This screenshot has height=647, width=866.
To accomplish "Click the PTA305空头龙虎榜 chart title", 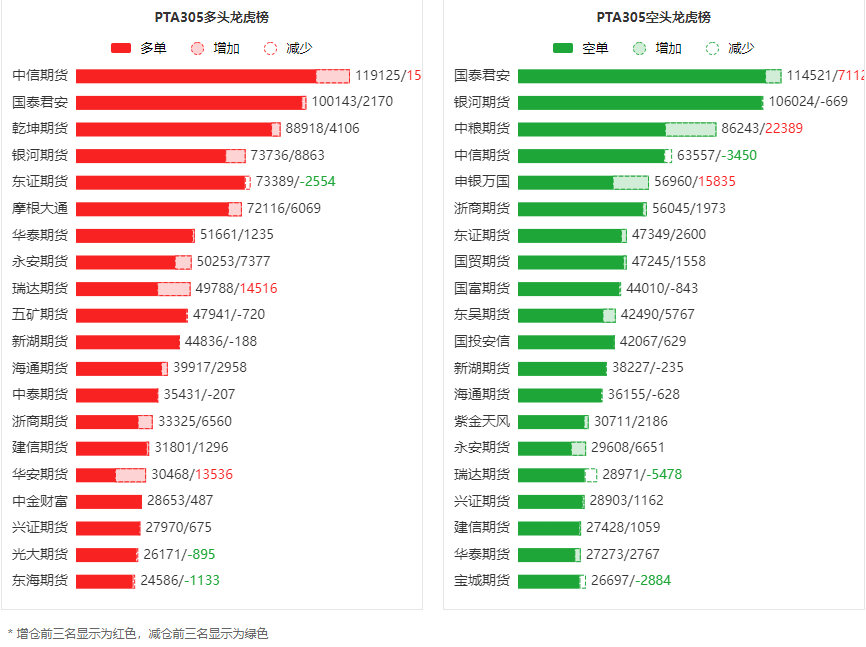I will click(654, 17).
